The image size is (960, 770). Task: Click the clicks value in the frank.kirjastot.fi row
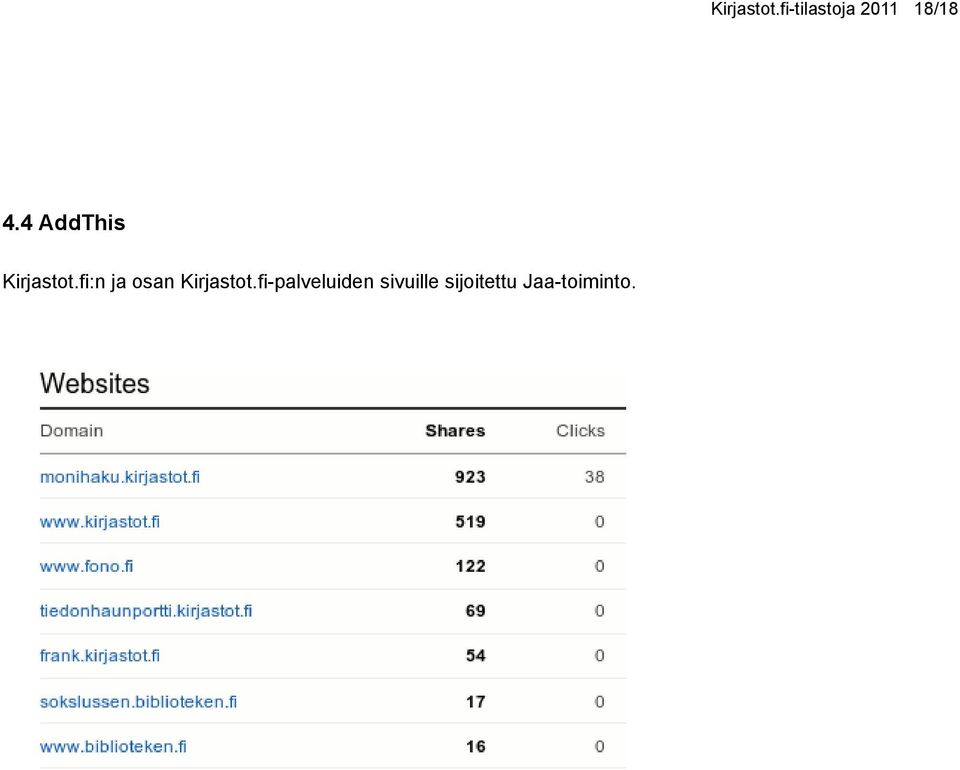point(599,656)
